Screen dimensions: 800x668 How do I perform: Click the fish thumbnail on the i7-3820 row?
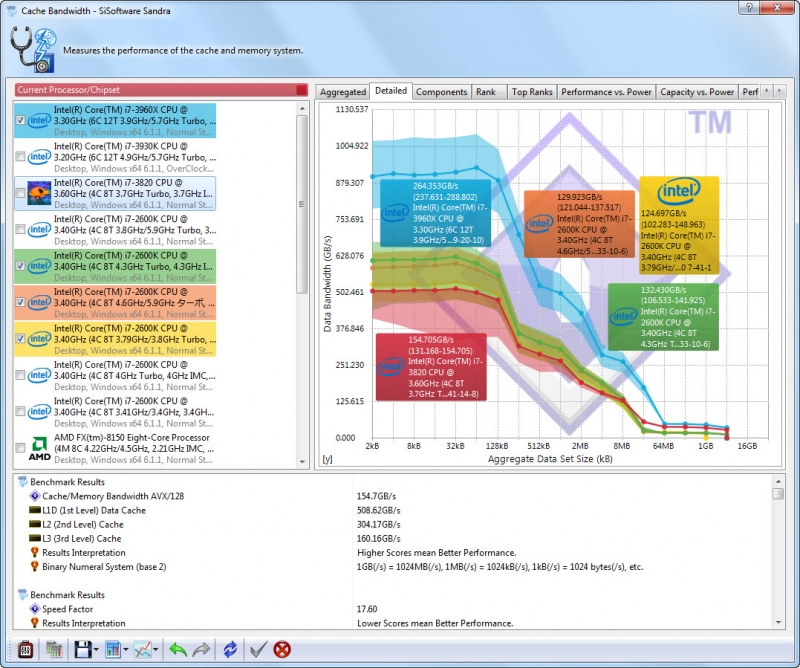click(x=39, y=193)
